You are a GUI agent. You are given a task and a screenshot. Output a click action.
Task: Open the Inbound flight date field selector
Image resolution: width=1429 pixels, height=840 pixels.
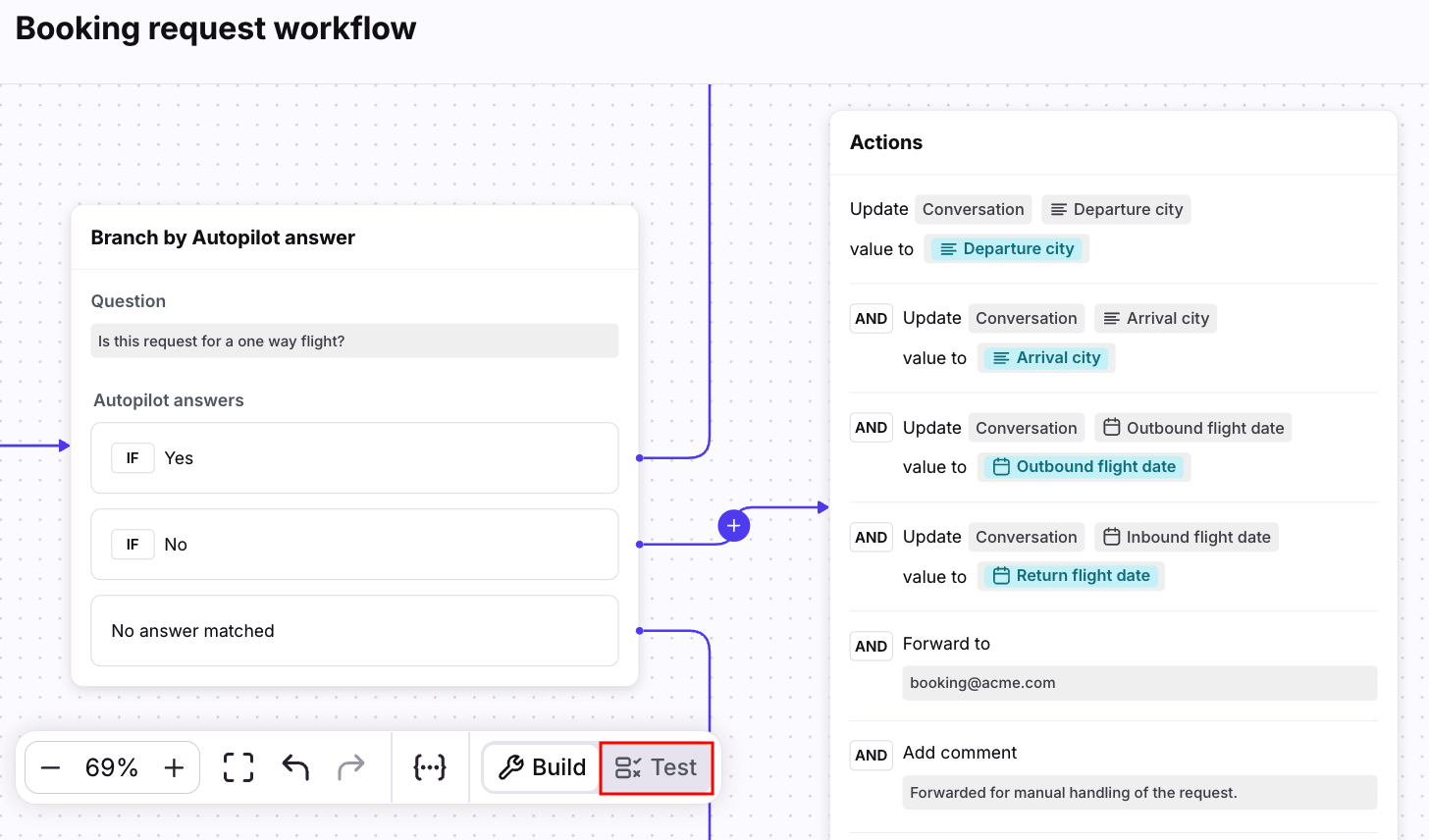pos(1186,537)
